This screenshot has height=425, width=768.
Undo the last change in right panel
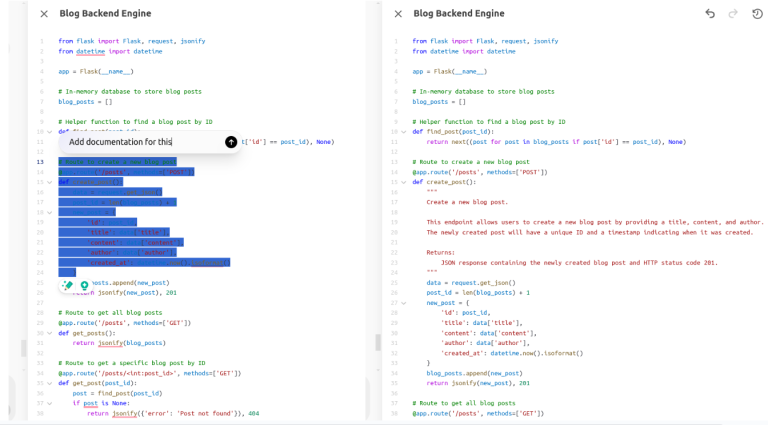coord(710,14)
